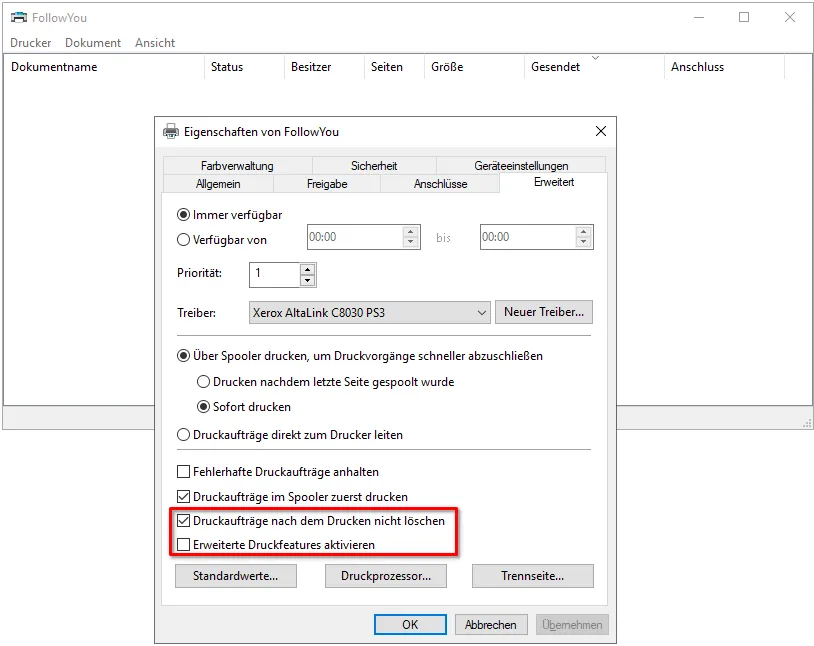Close the Eigenschaften von FollowYou dialog
This screenshot has height=646, width=814.
[x=600, y=131]
